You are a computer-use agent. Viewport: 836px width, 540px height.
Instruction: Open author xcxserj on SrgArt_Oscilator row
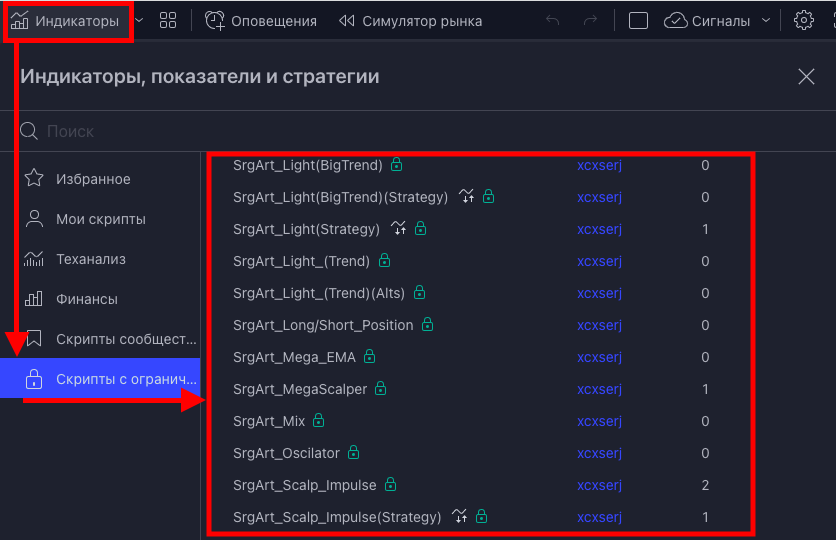(x=599, y=453)
